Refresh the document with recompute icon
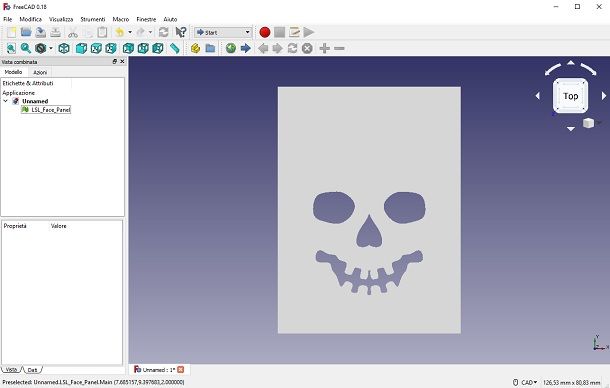This screenshot has height=388, width=610. point(163,32)
